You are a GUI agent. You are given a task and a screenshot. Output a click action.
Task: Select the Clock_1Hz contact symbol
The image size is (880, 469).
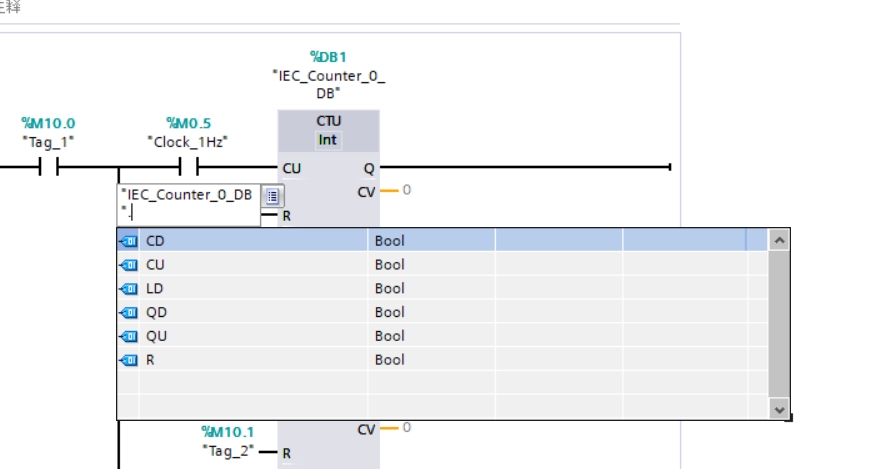click(187, 168)
